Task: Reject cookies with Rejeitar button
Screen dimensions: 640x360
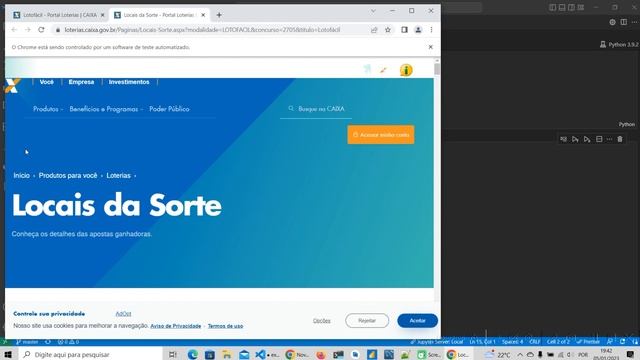Action: click(x=367, y=321)
